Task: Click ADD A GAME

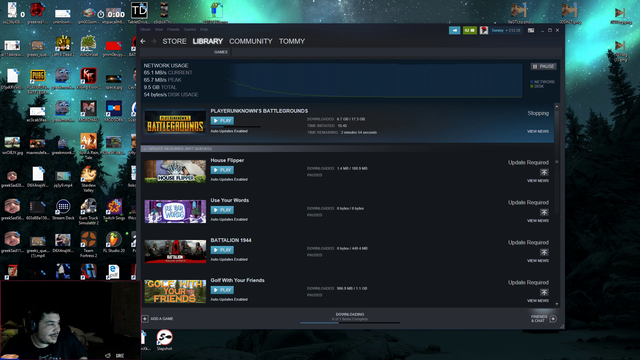Action: (x=162, y=318)
